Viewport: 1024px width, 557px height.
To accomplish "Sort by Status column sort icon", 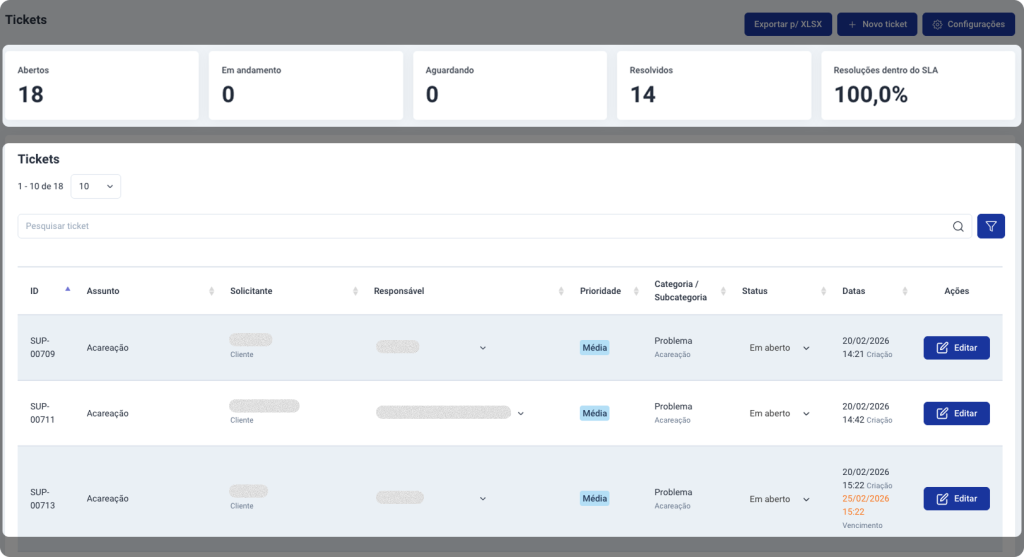I will click(x=824, y=291).
